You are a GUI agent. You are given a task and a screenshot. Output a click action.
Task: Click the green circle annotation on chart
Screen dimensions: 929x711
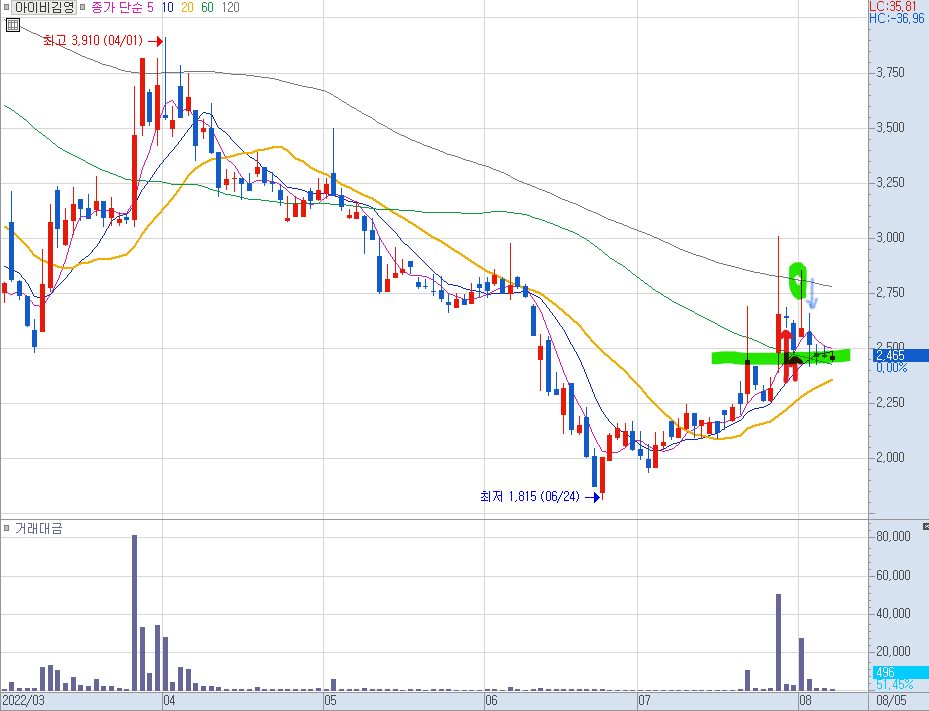(797, 280)
